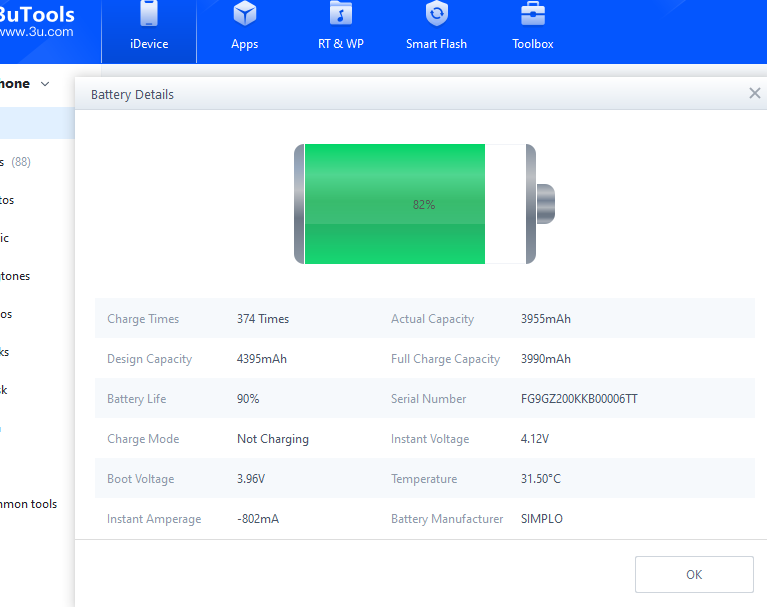This screenshot has height=607, width=767.
Task: Open RT & WP music folder icon
Action: [341, 15]
